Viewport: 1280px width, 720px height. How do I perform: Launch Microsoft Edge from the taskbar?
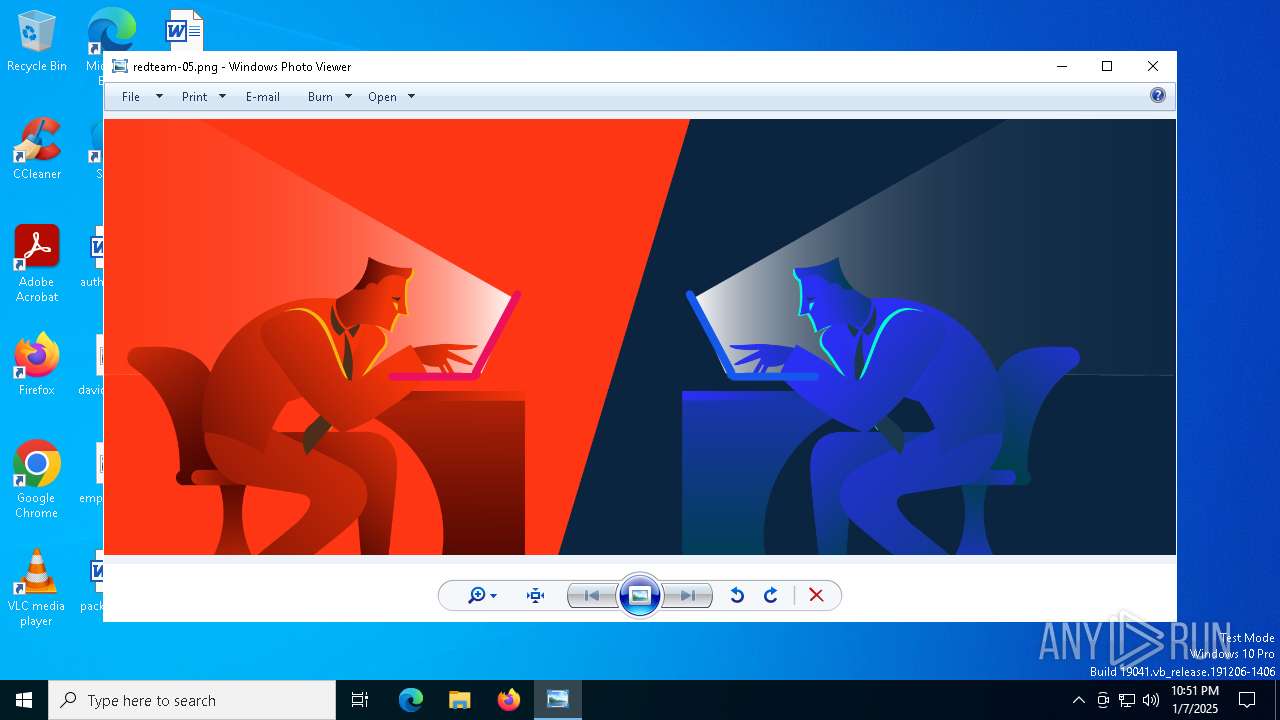click(x=411, y=700)
